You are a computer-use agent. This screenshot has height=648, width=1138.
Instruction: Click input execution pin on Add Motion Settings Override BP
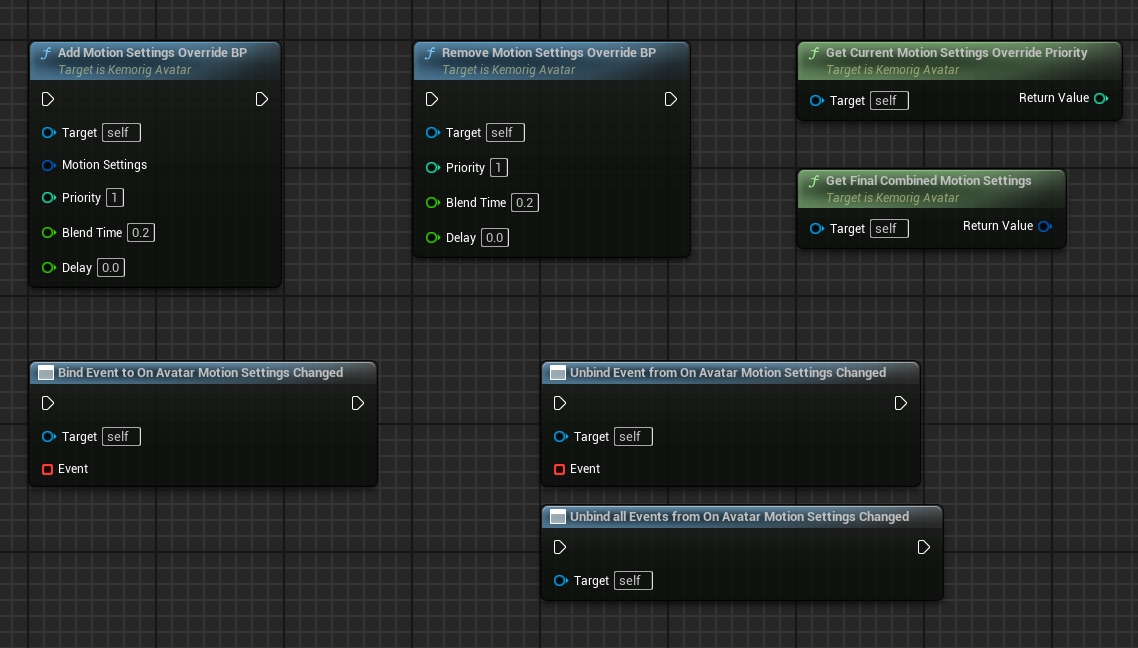coord(48,99)
